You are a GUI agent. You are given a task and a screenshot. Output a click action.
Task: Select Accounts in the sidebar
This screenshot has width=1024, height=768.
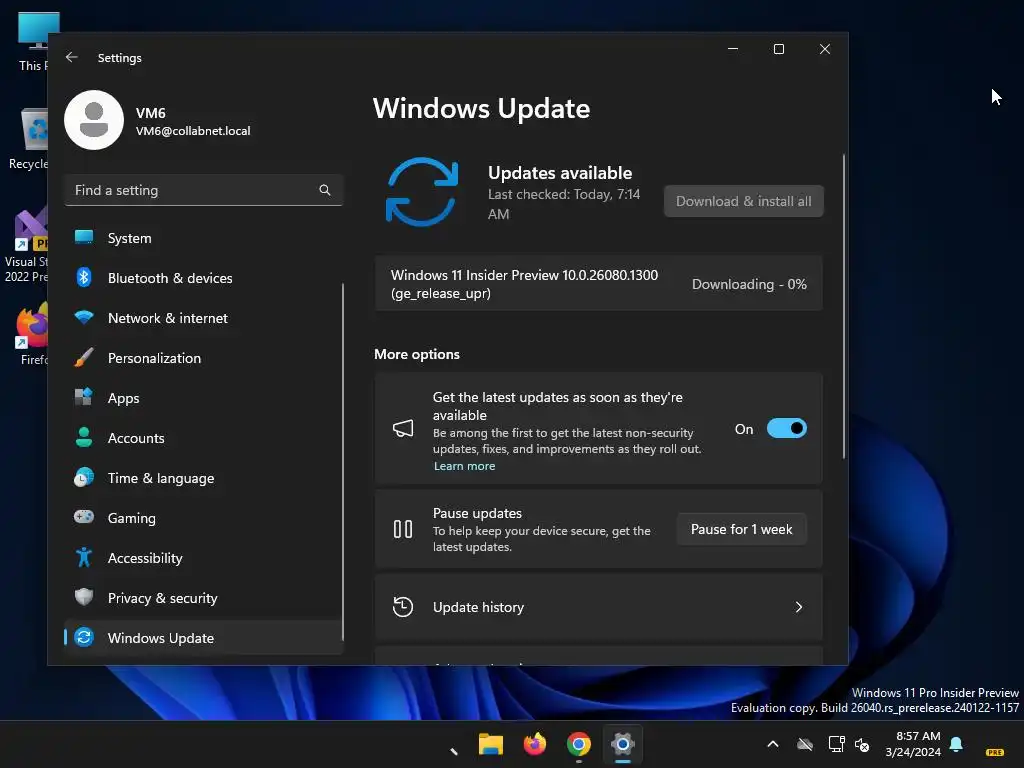click(x=204, y=438)
